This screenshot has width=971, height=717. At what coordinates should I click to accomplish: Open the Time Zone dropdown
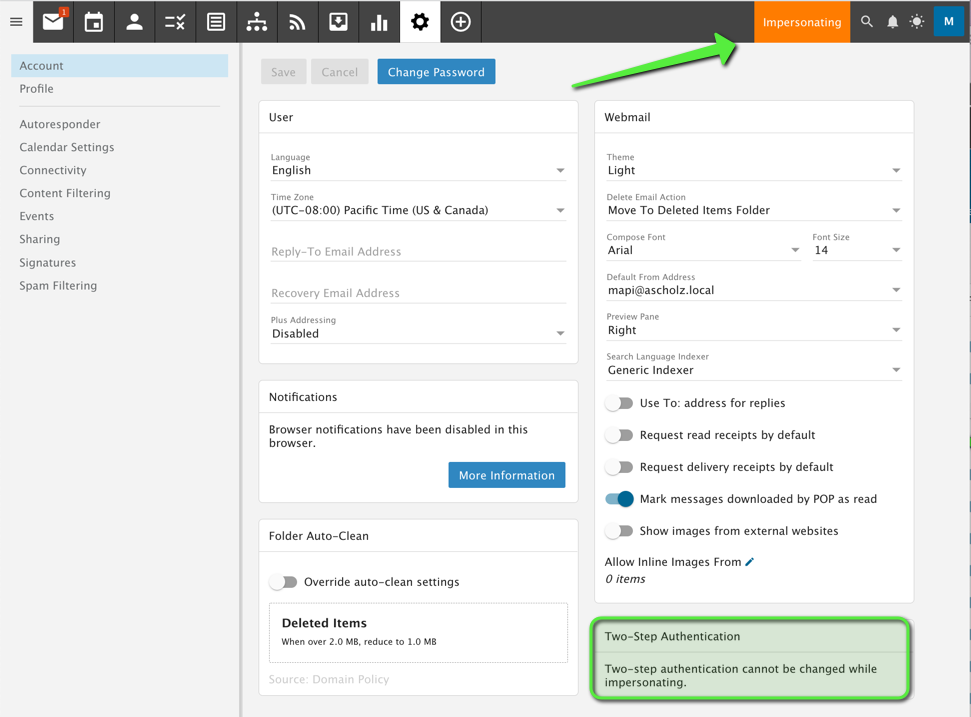coord(418,211)
